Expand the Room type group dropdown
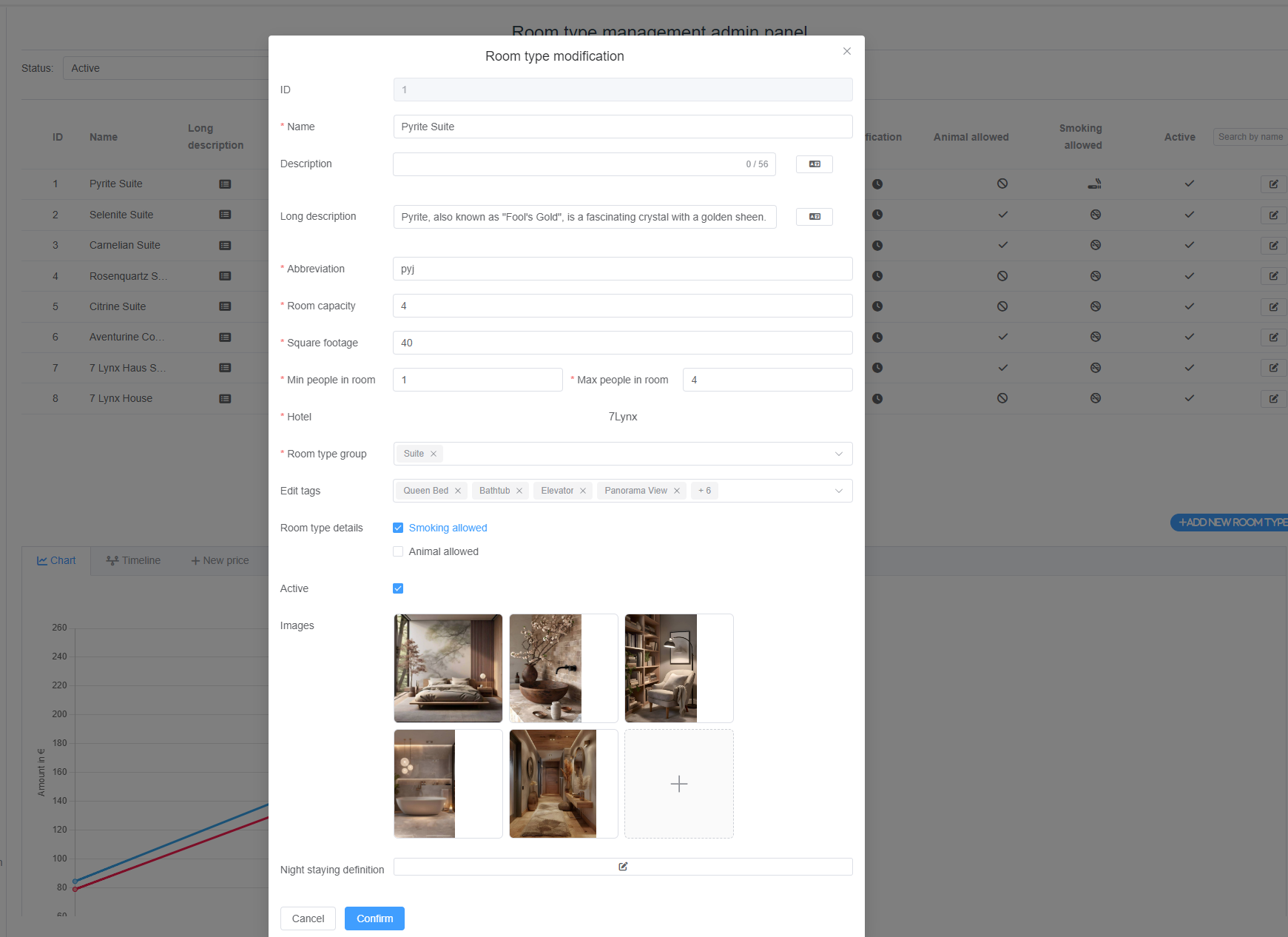Image resolution: width=1288 pixels, height=937 pixels. click(x=839, y=454)
